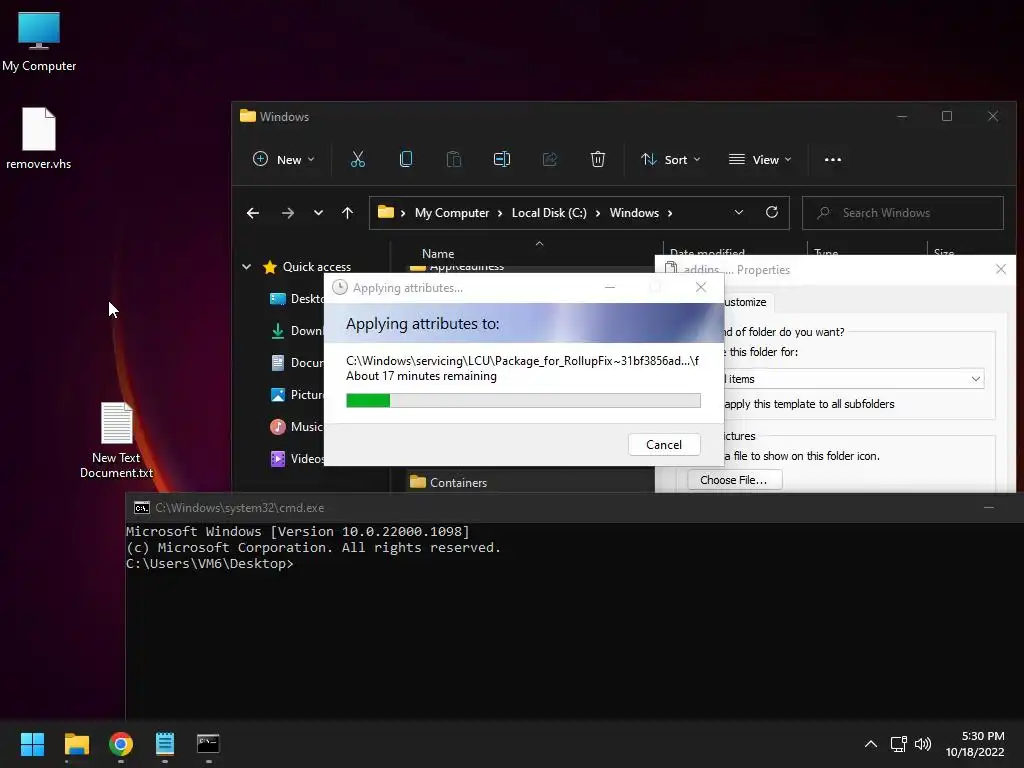This screenshot has height=768, width=1024.
Task: Click the Choose File button
Action: (734, 480)
